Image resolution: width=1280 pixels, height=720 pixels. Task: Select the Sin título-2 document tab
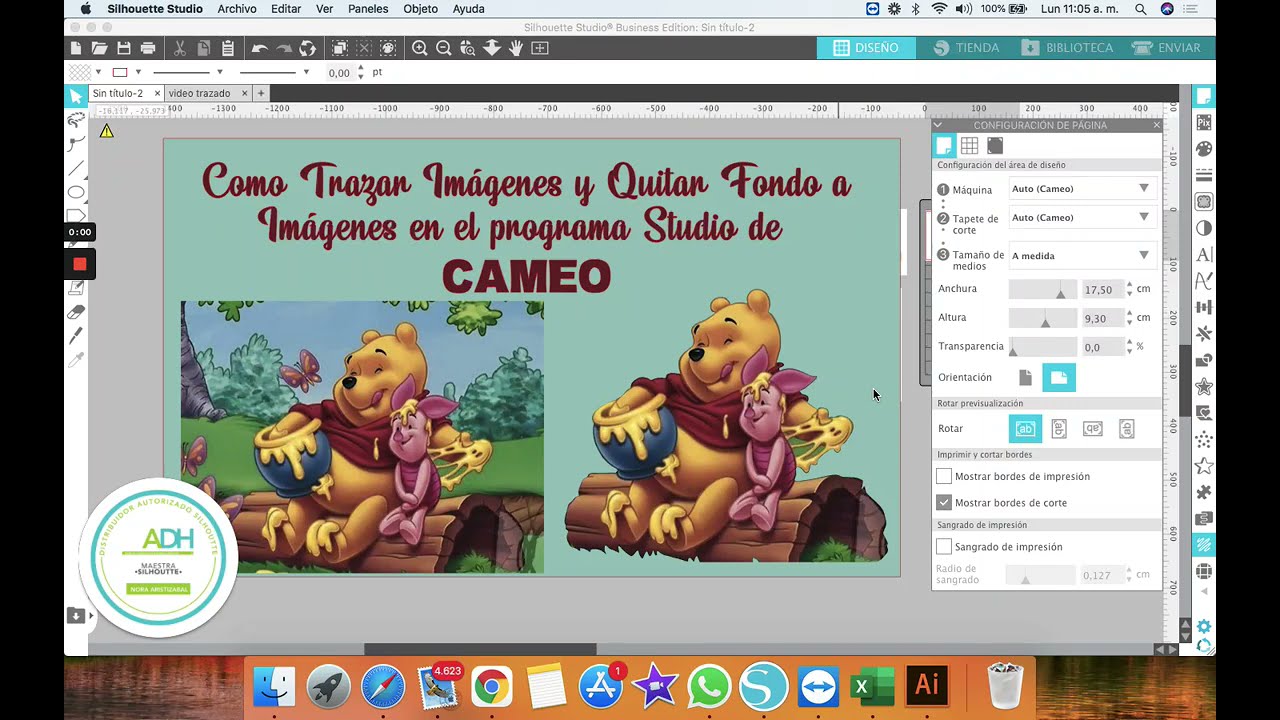(x=118, y=93)
